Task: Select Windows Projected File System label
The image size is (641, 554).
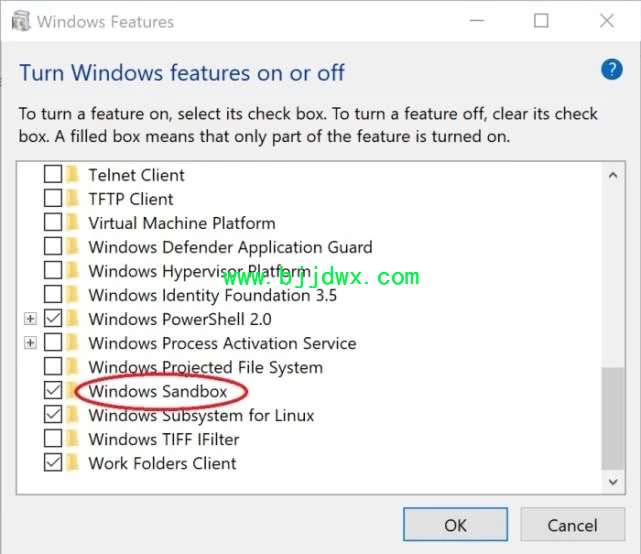Action: 206,367
